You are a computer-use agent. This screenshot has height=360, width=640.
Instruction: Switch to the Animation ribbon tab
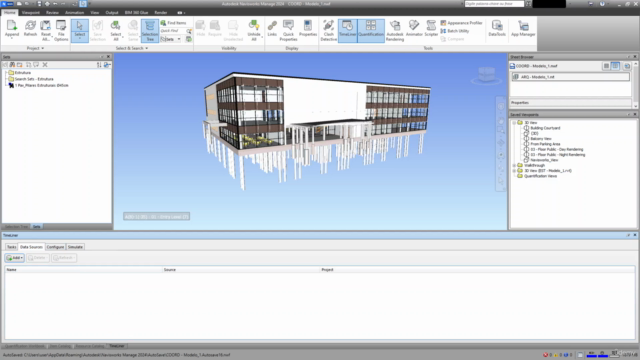coord(74,13)
